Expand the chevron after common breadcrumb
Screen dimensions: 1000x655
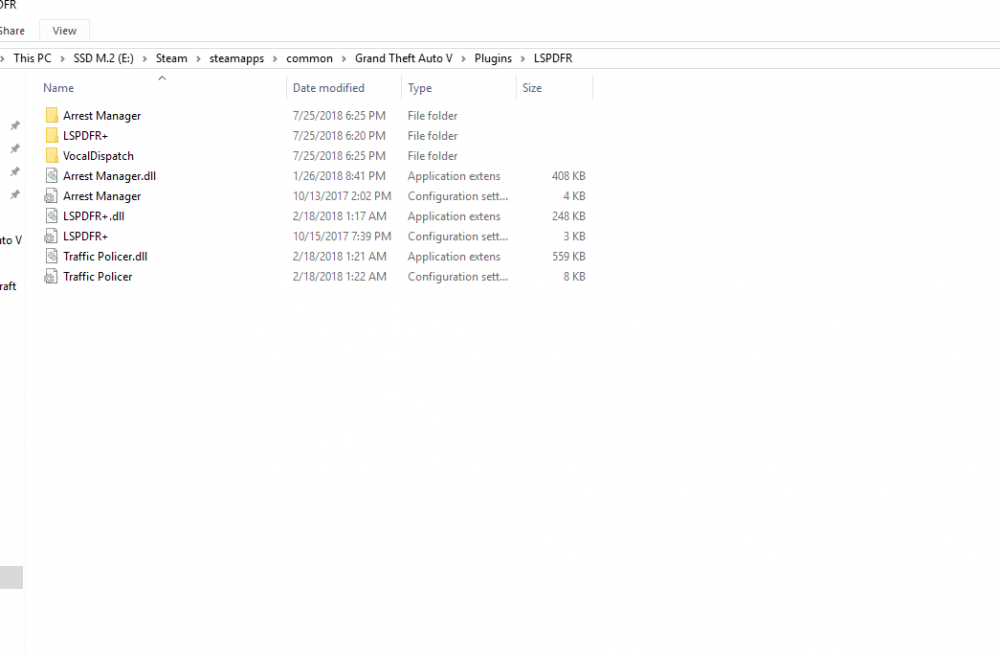[x=344, y=59]
